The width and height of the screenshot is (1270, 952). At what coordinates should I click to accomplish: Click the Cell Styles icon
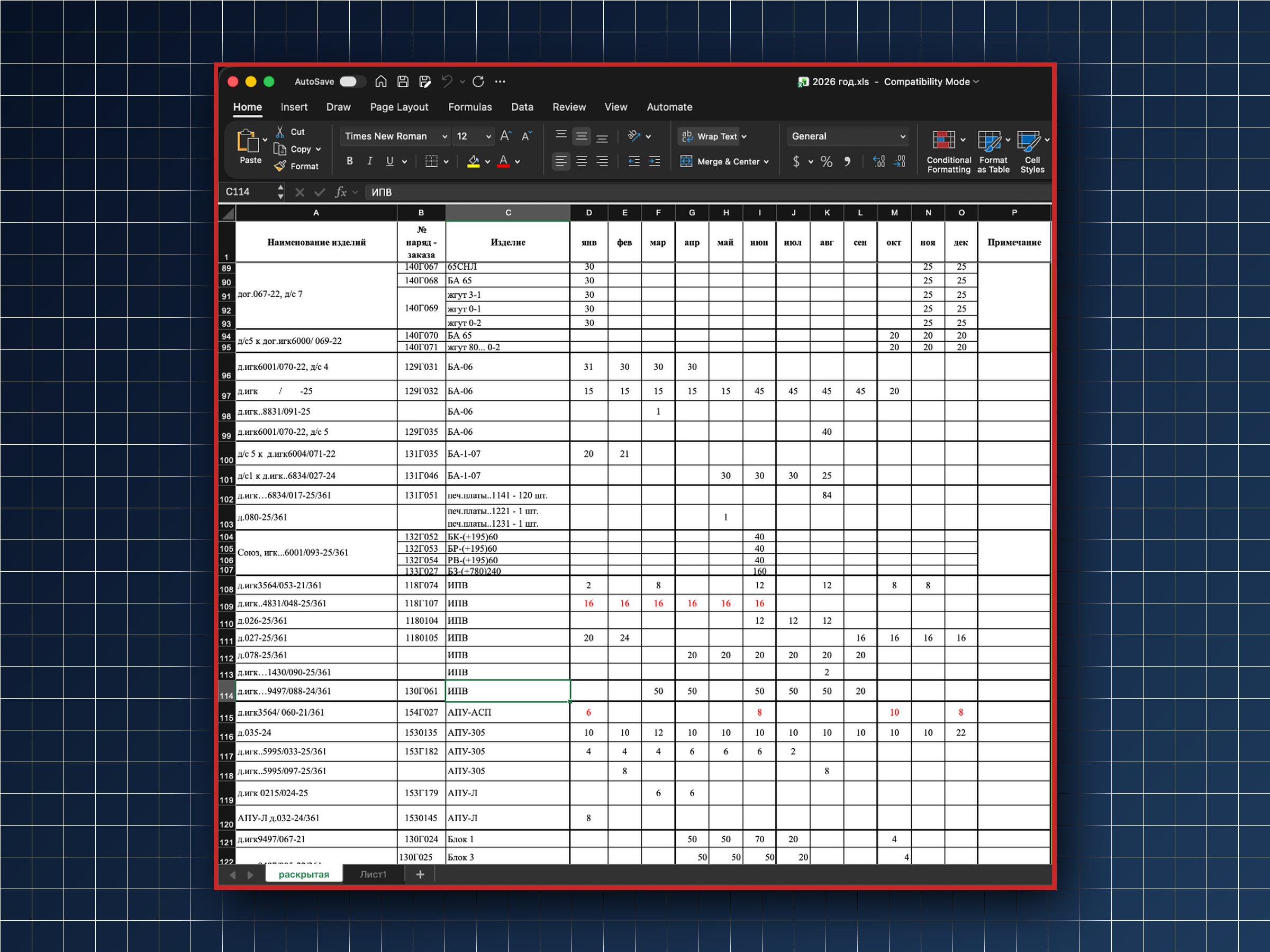[x=1028, y=140]
